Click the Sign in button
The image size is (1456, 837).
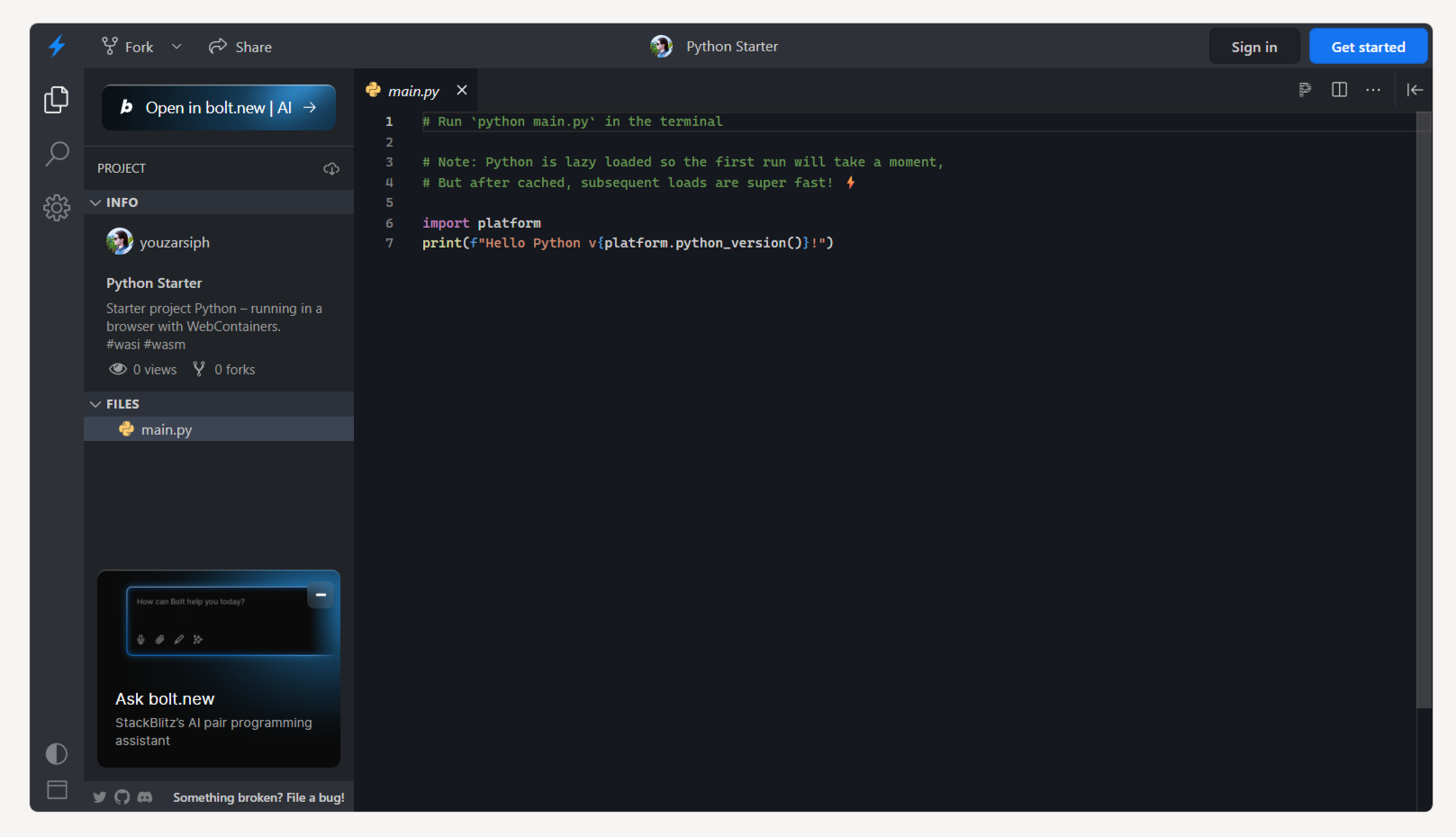(1254, 47)
